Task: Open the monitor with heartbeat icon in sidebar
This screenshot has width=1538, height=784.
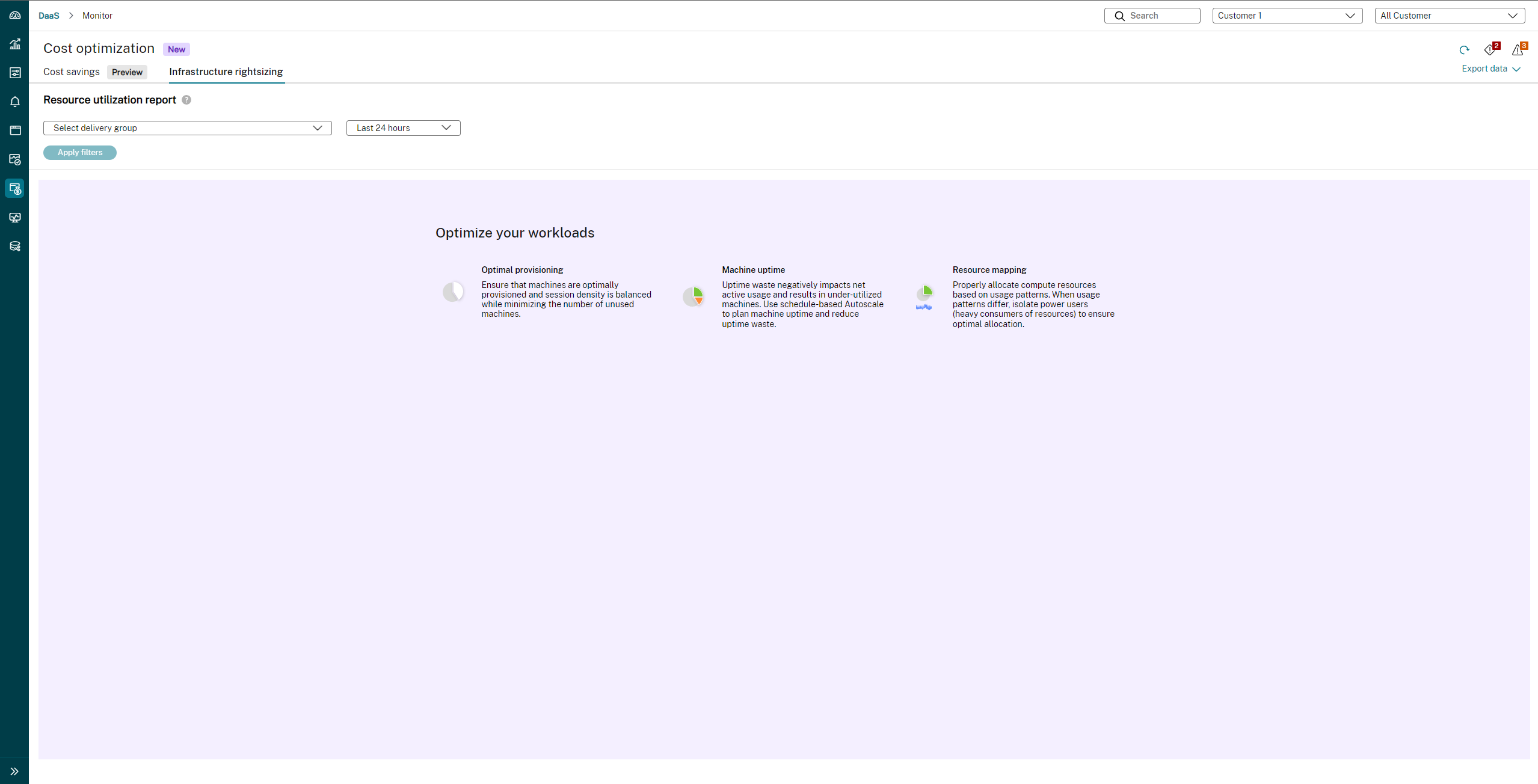Action: pyautogui.click(x=15, y=218)
